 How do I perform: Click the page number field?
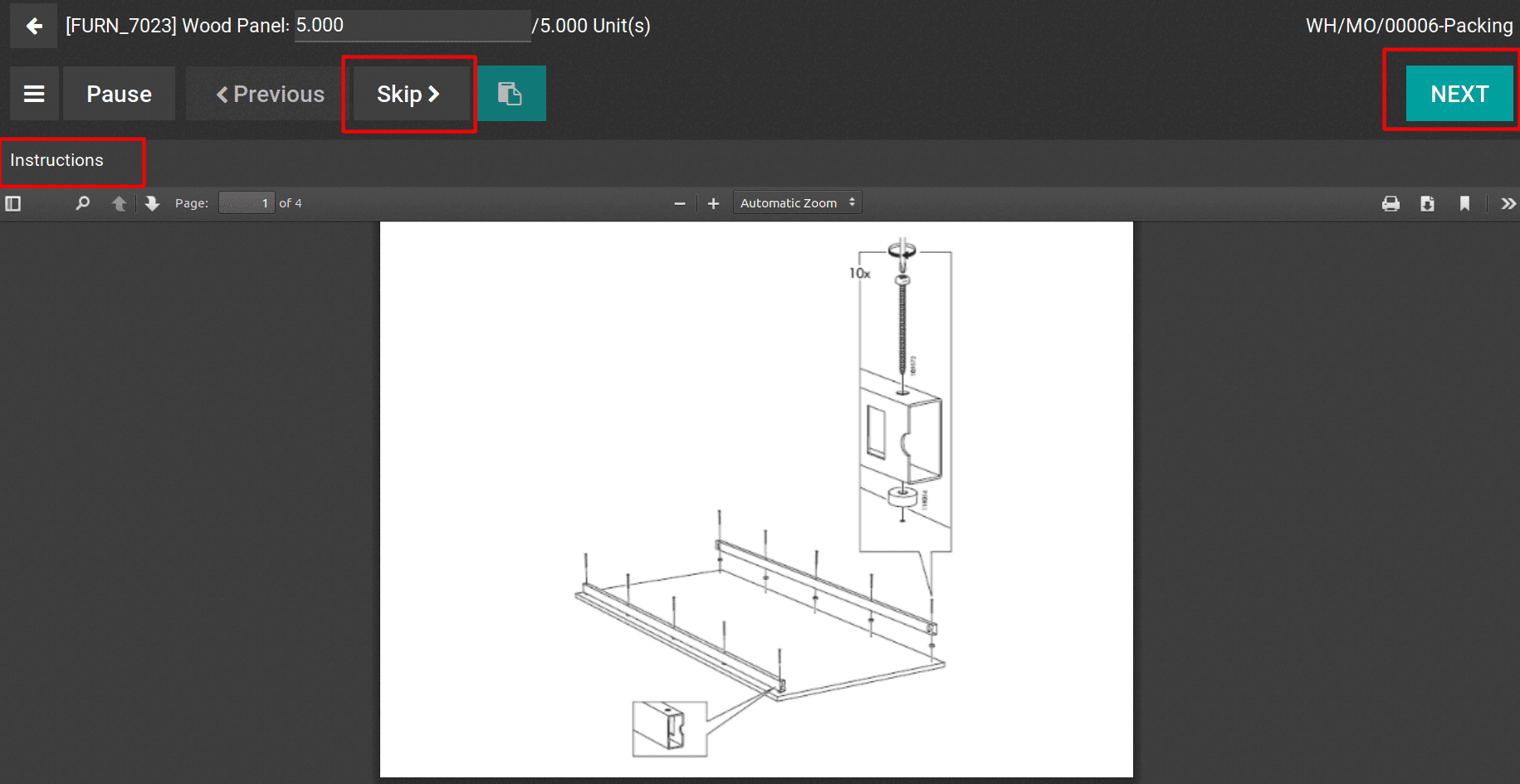247,203
